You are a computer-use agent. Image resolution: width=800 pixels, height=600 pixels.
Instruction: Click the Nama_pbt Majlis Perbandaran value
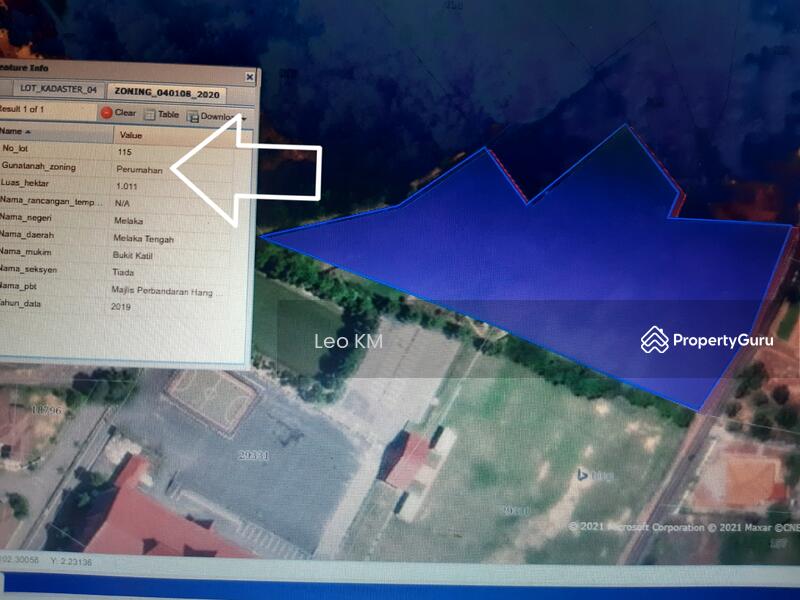click(165, 290)
